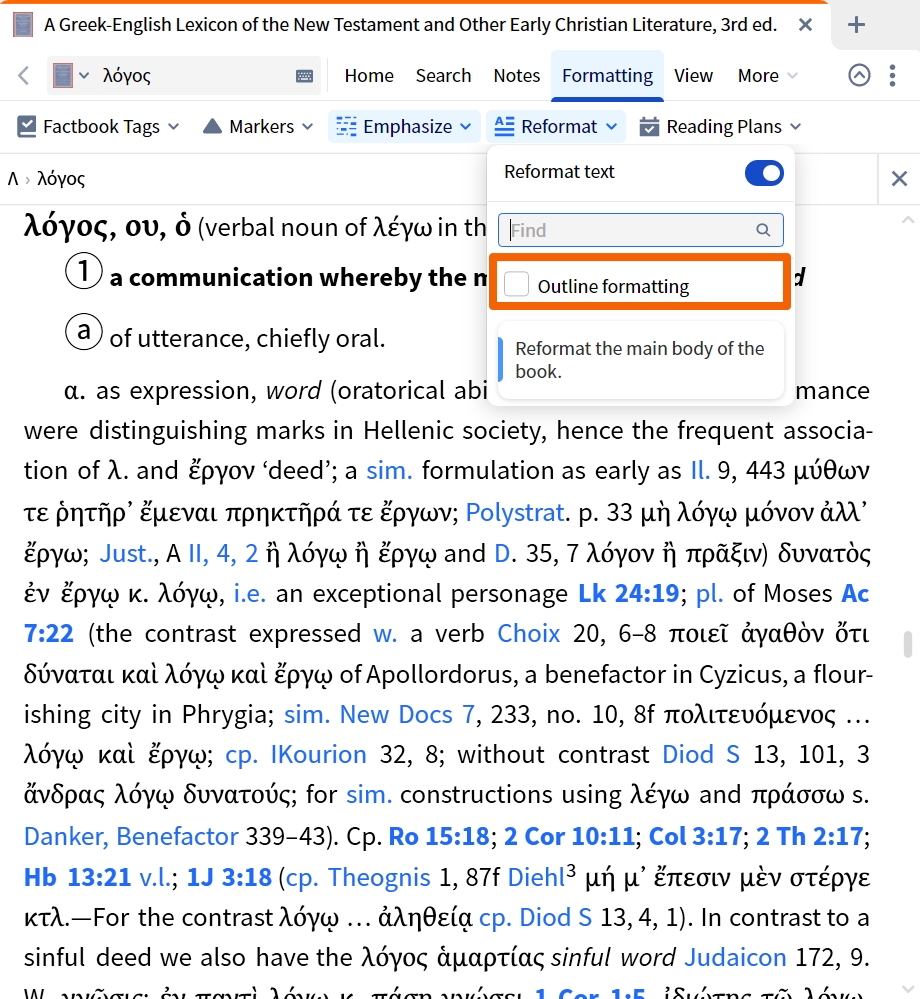Click the Reading Plans calendar icon

coord(649,126)
